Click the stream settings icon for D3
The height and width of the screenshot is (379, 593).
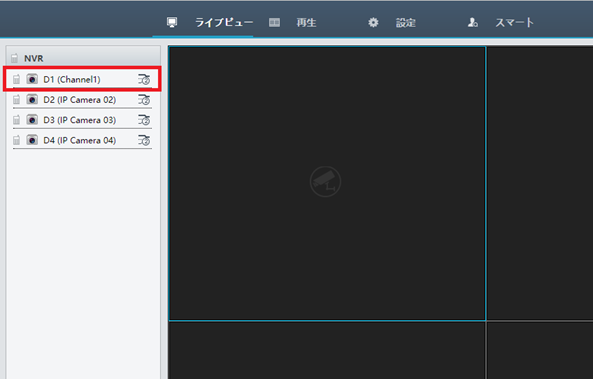[144, 120]
